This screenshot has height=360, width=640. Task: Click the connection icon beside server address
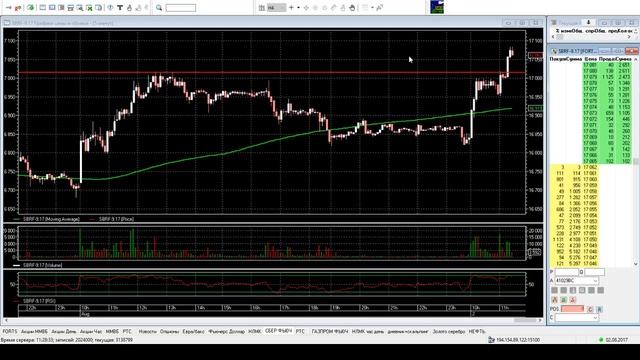[491, 340]
